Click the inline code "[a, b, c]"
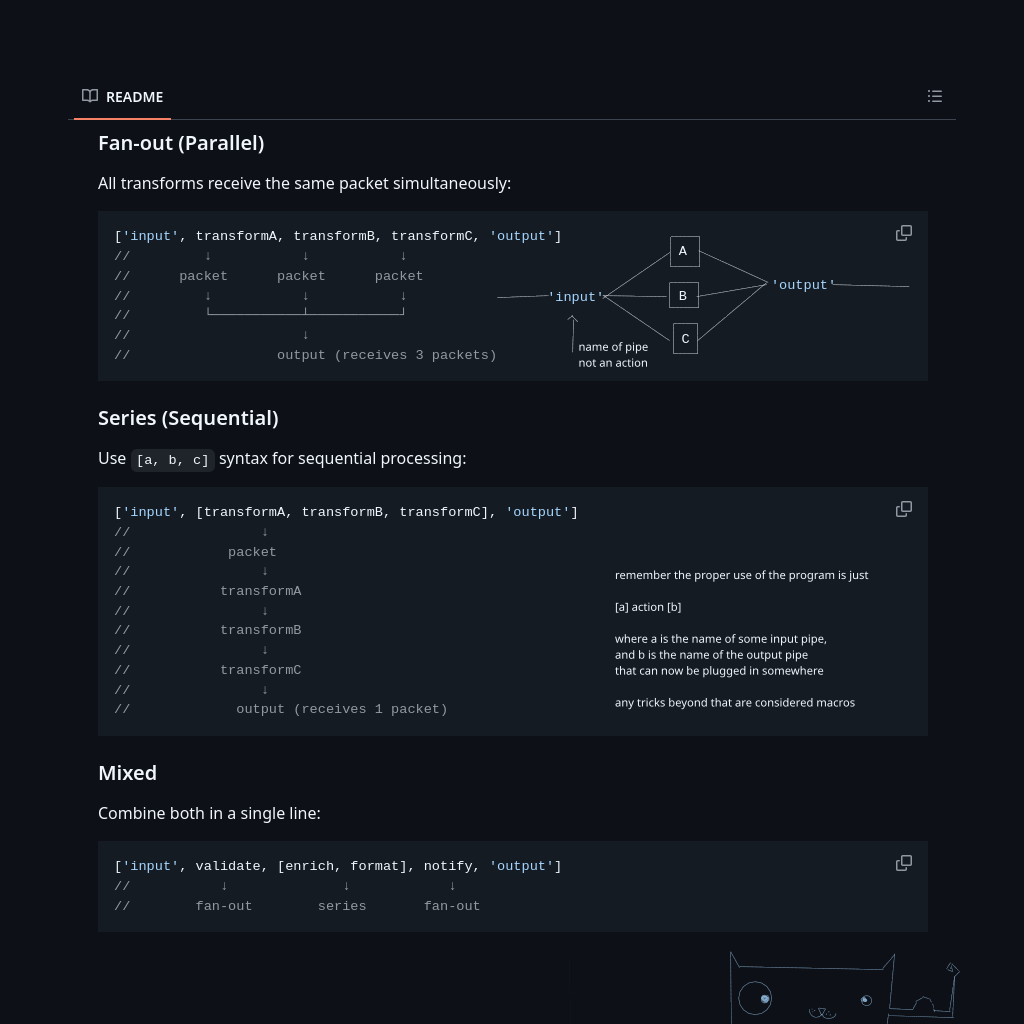Image resolution: width=1024 pixels, height=1024 pixels. coord(173,460)
